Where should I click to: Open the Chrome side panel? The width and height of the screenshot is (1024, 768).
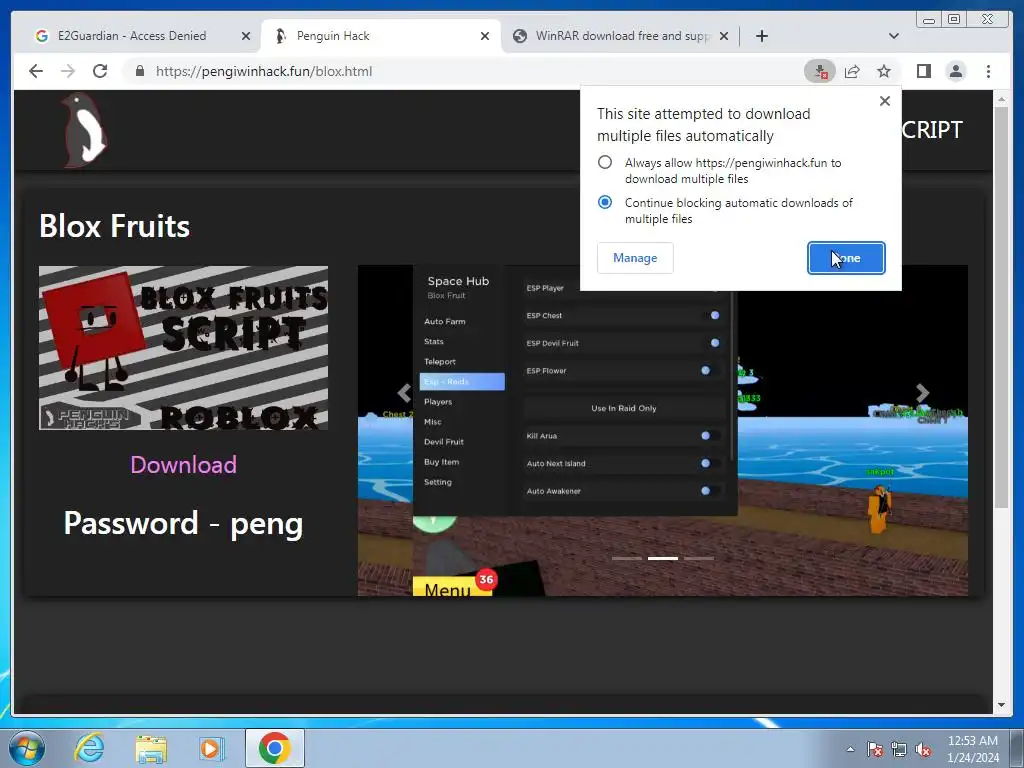point(923,71)
